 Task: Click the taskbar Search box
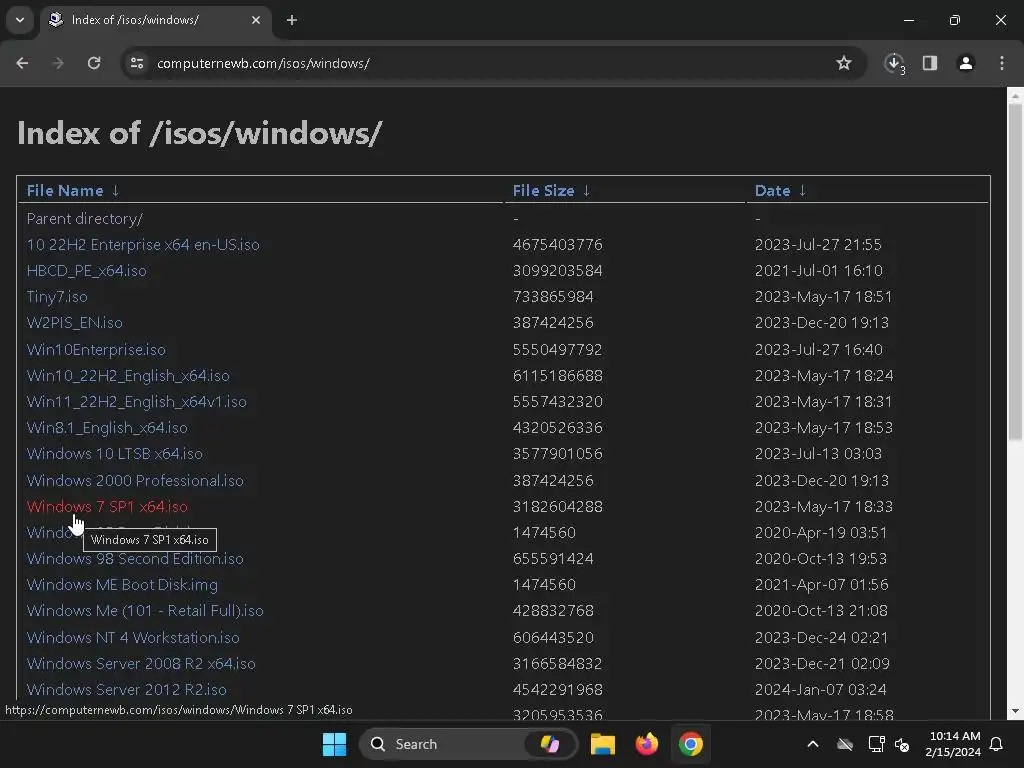[468, 744]
